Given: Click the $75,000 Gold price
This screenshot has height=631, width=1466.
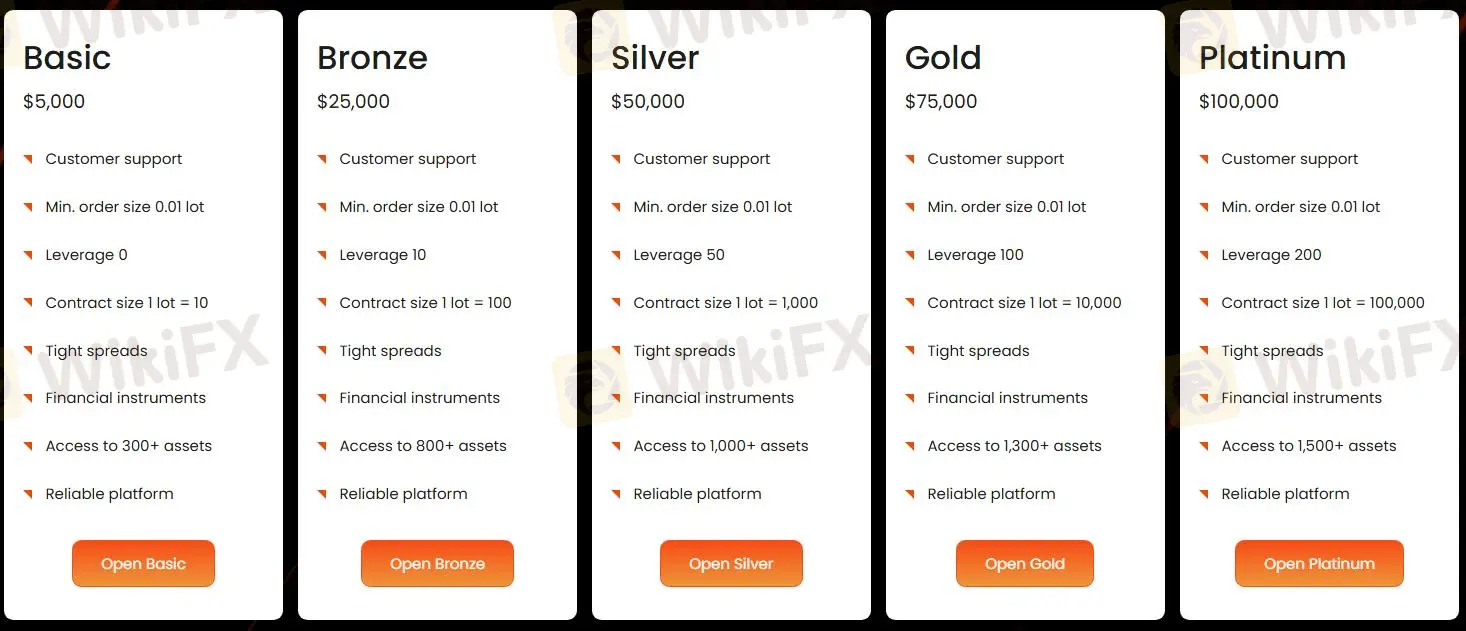Looking at the screenshot, I should (x=941, y=101).
